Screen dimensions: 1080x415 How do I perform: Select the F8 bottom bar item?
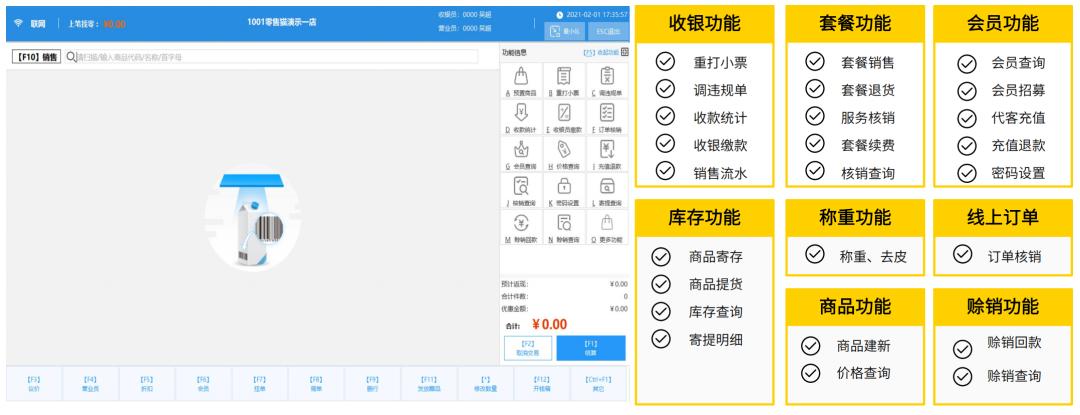tap(316, 384)
